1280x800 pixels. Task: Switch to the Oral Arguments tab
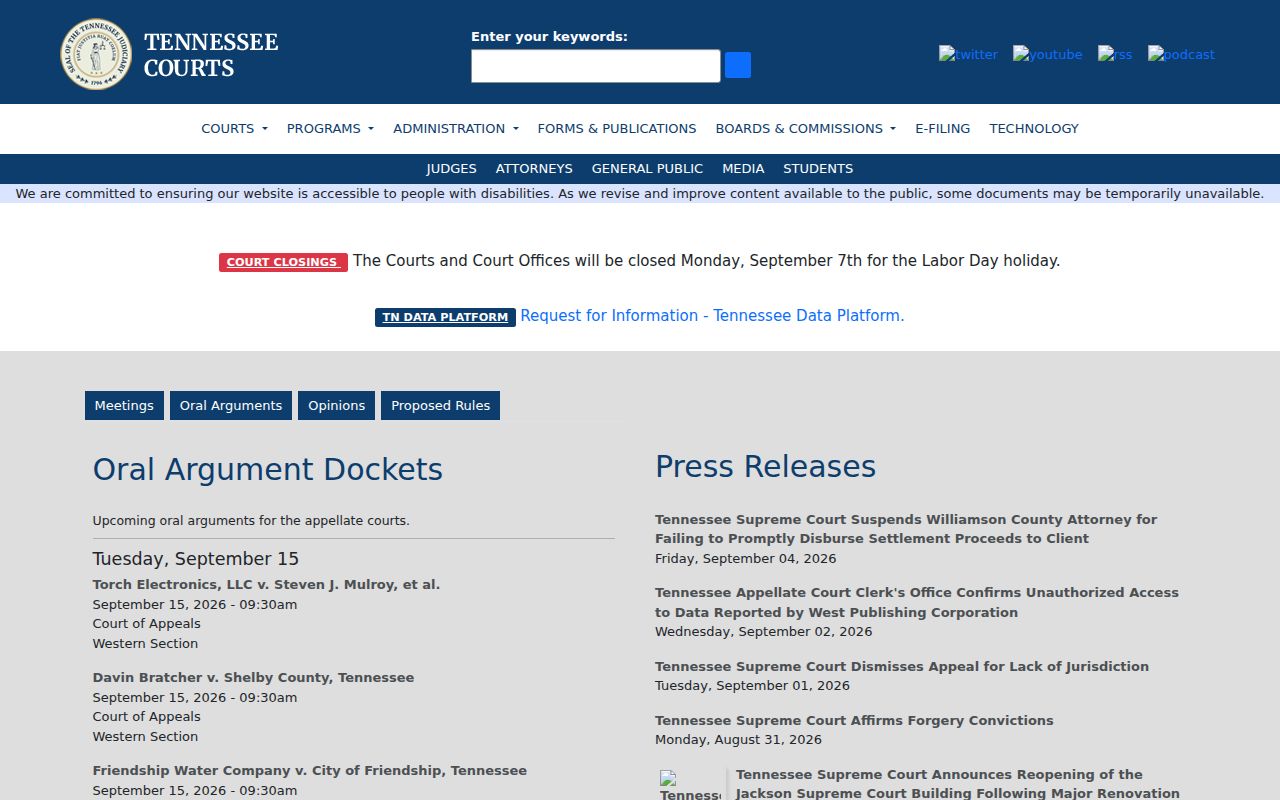(231, 405)
